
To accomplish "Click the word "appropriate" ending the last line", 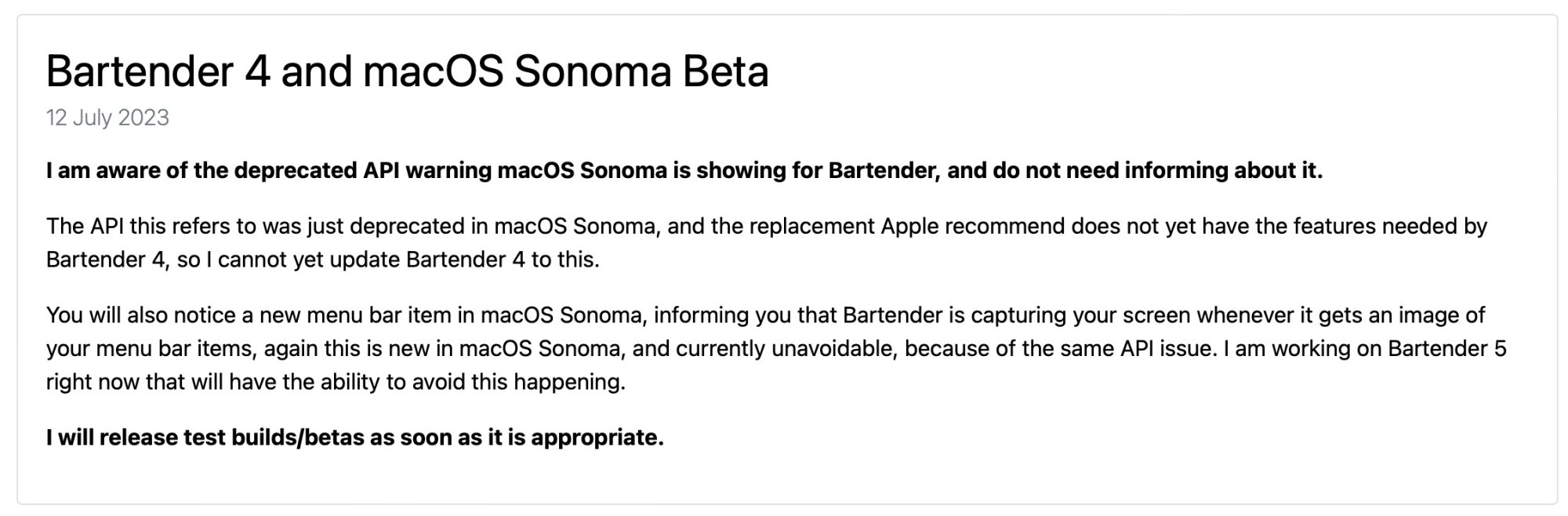I will [x=597, y=437].
